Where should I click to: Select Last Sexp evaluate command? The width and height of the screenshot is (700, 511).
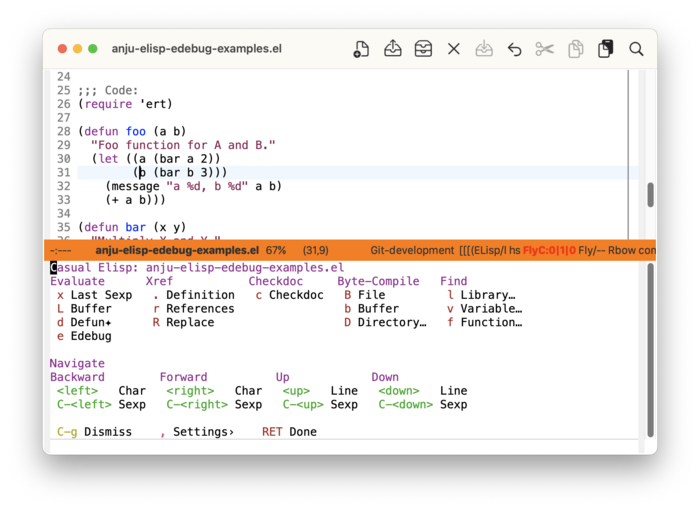95,295
